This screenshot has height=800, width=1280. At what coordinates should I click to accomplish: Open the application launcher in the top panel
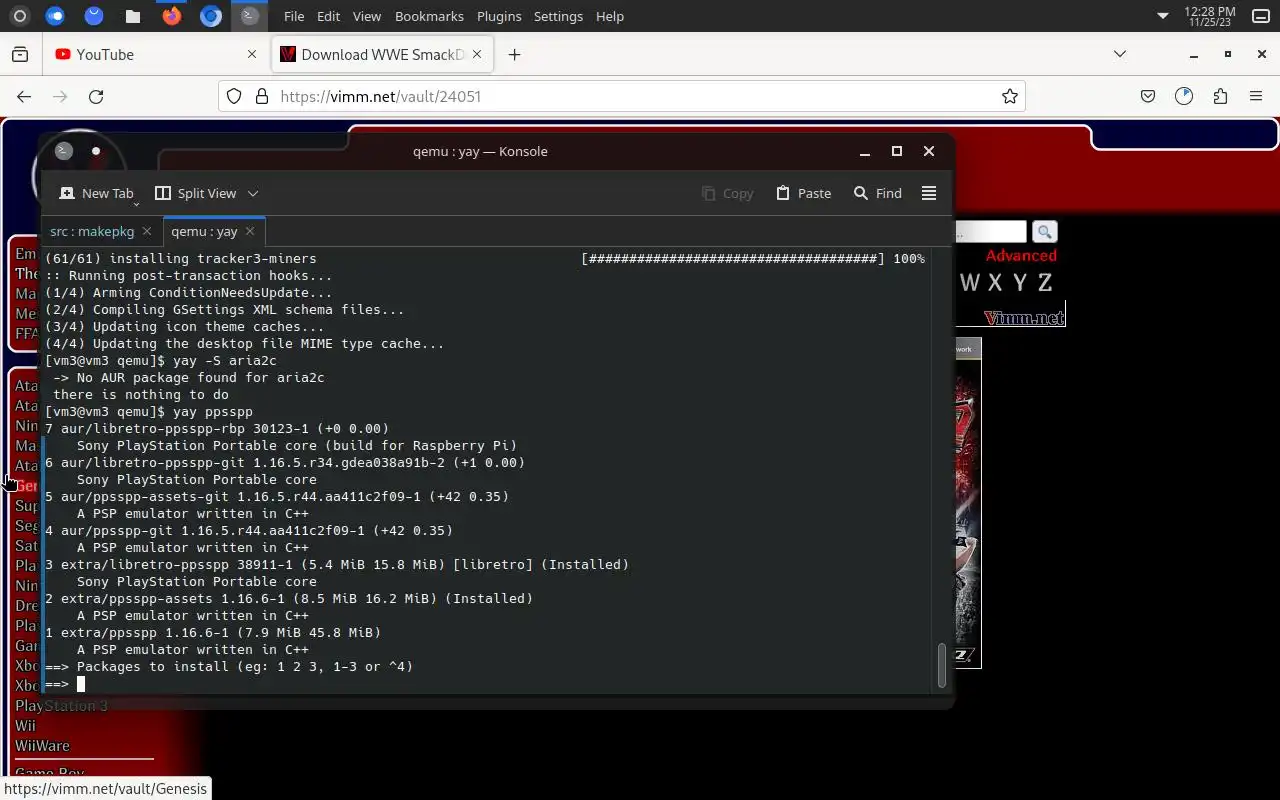(x=19, y=16)
